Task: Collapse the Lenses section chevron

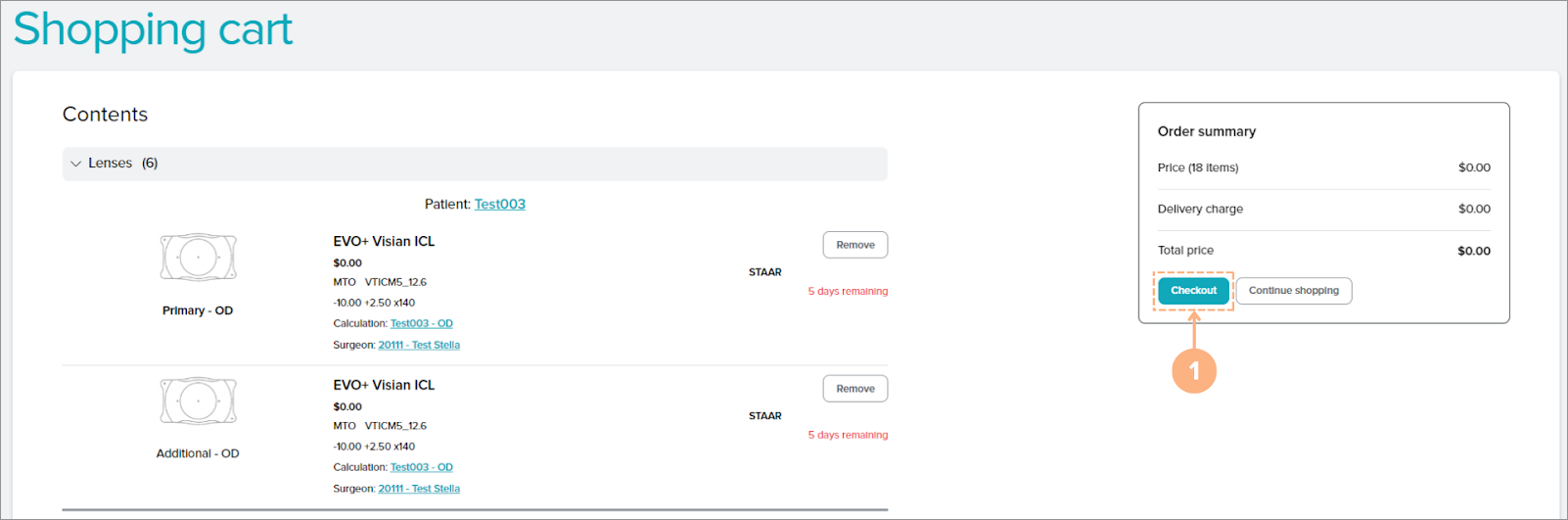Action: click(76, 164)
